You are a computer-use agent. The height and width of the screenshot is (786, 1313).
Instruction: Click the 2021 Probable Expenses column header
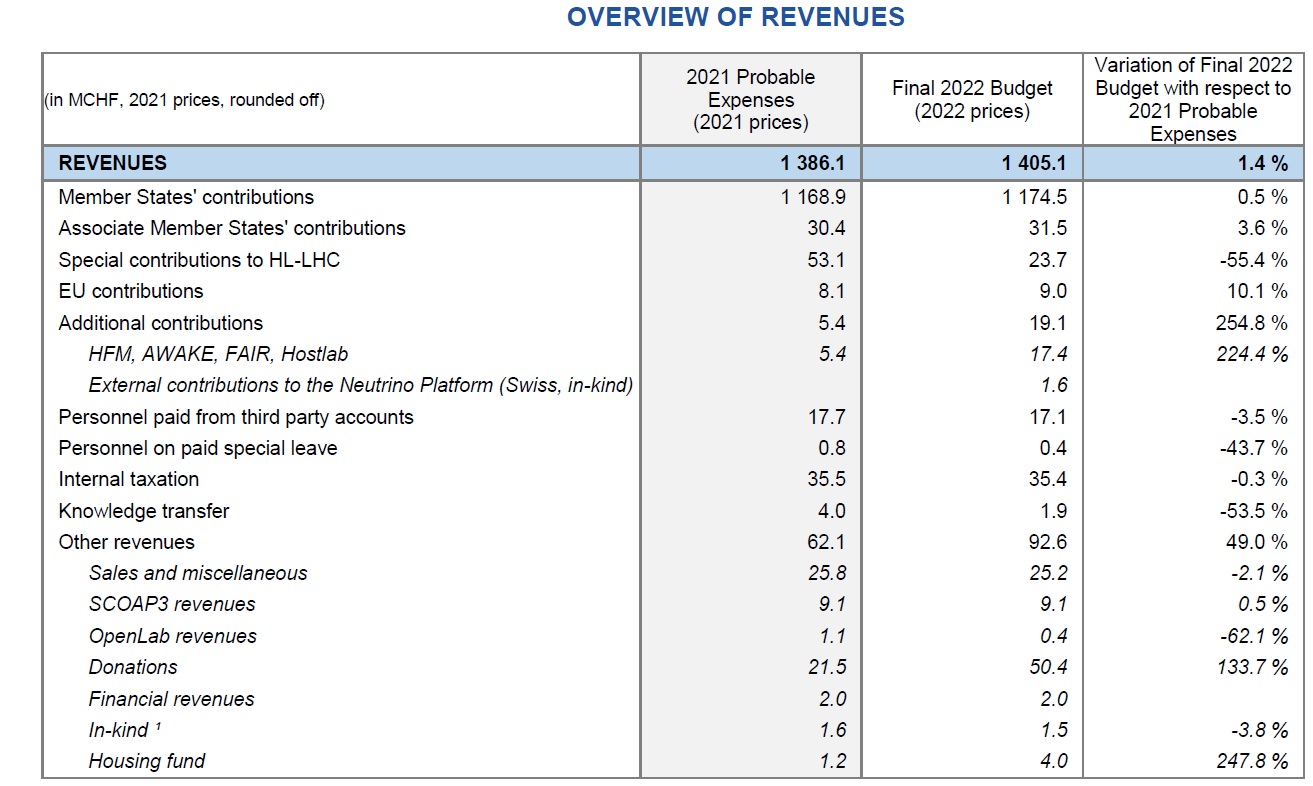click(750, 100)
